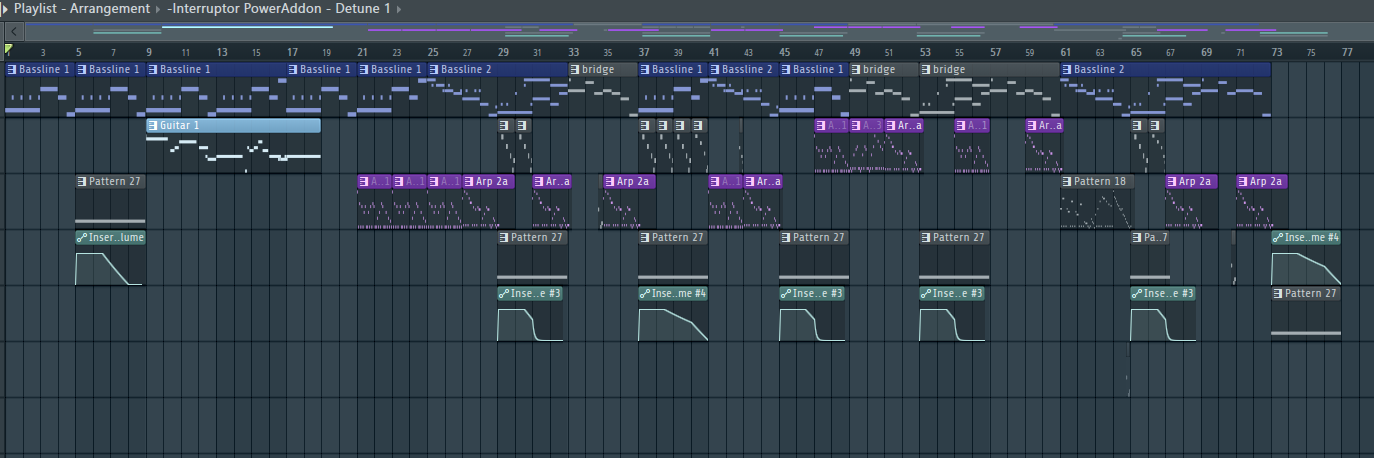Open clip menu icon of Guitar 1 clip
1374x458 pixels.
(x=153, y=126)
